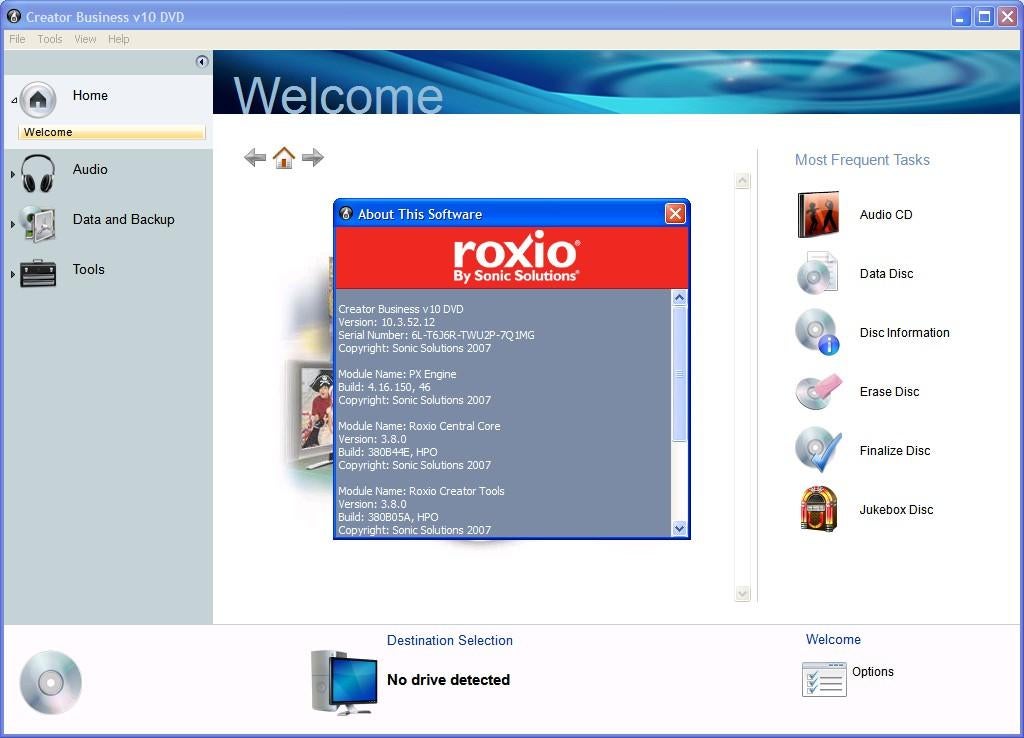This screenshot has width=1024, height=738.
Task: Click the back navigation arrow
Action: click(255, 157)
